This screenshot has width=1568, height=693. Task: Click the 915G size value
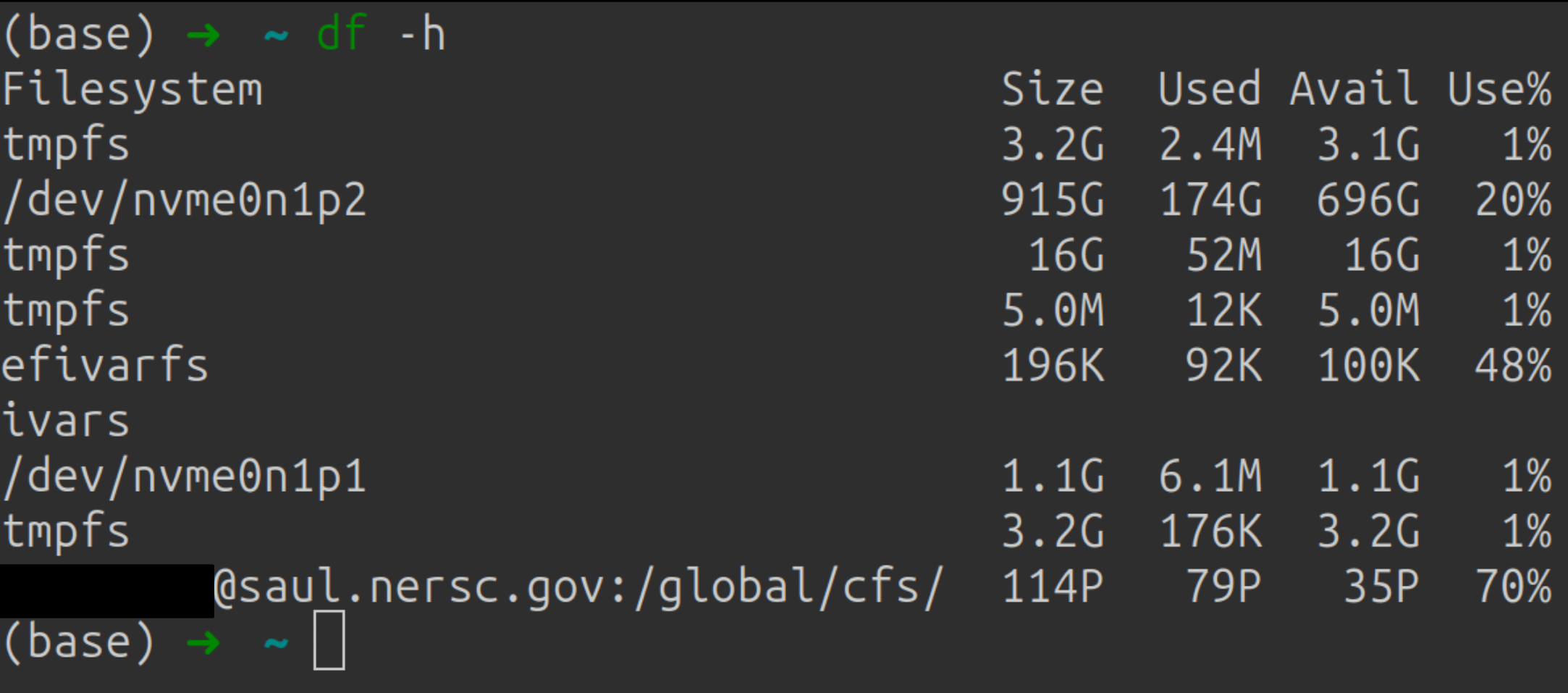point(1053,201)
